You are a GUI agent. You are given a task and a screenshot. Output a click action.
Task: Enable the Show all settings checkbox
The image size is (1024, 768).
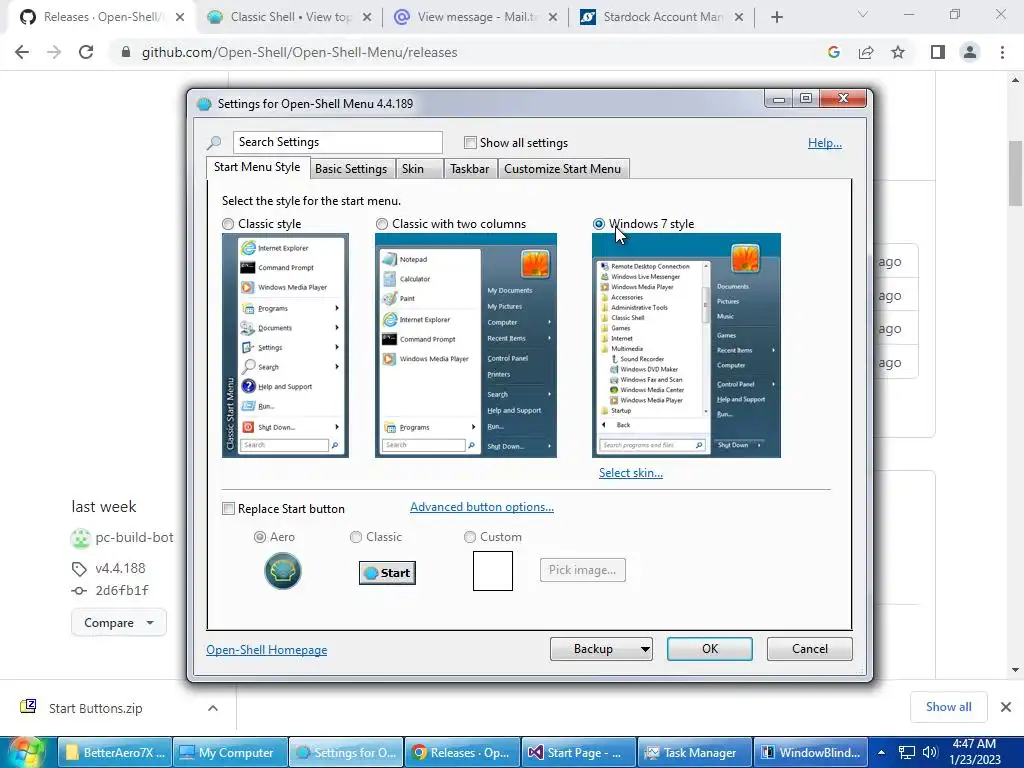tap(470, 142)
